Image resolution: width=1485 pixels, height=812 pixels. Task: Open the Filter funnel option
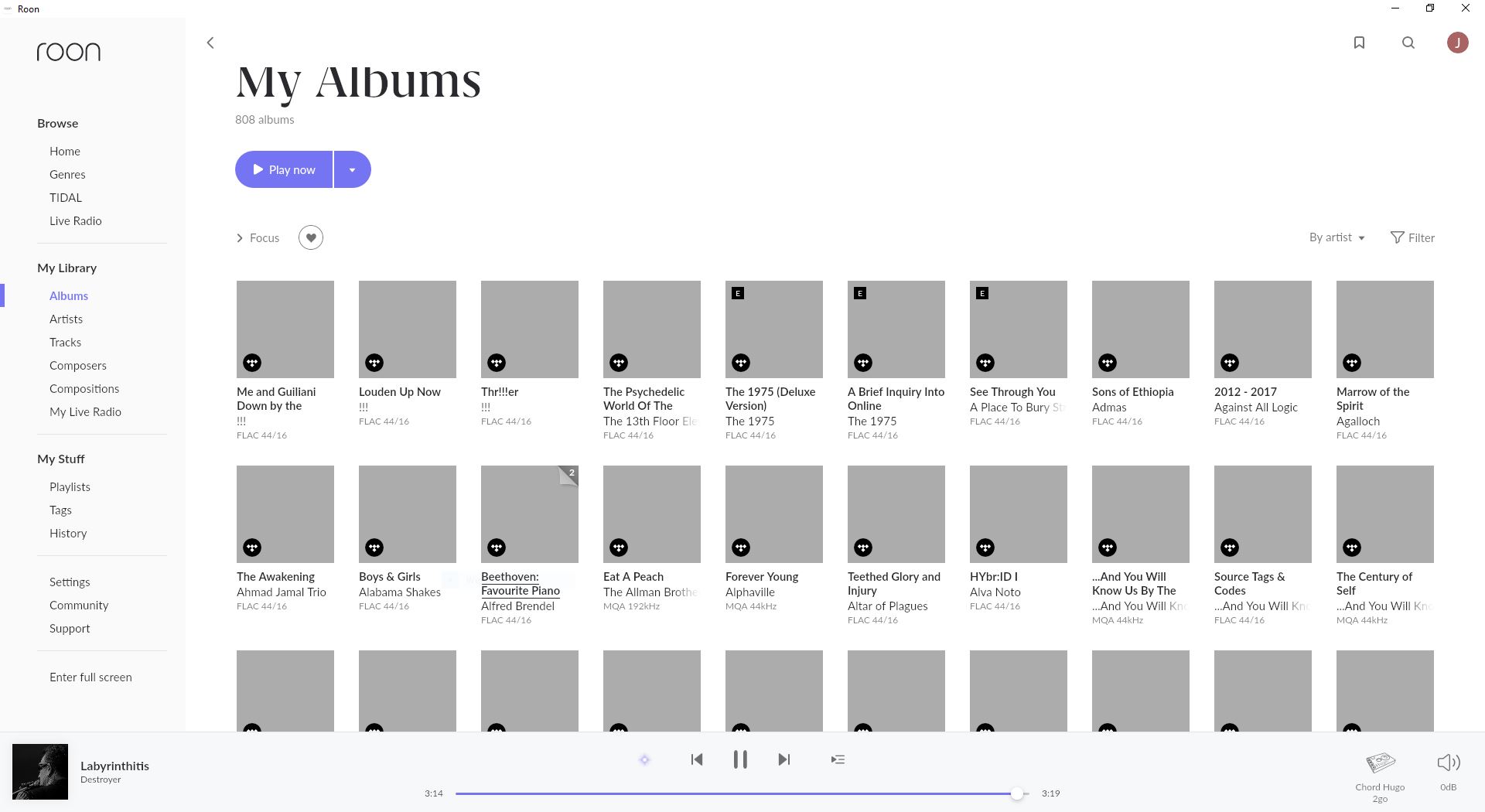1412,237
